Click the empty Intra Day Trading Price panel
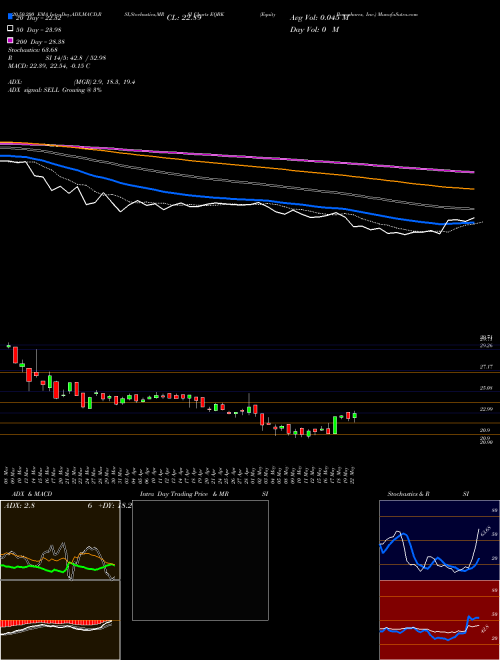Viewport: 500px width, 660px height. coord(200,560)
